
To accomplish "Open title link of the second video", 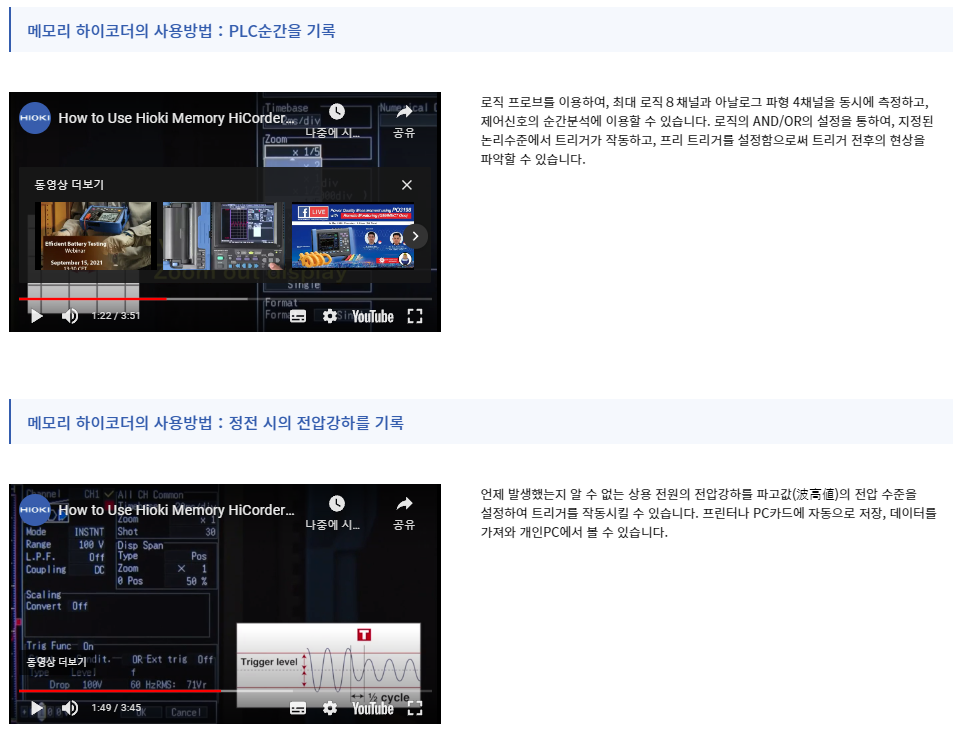I will (x=176, y=510).
